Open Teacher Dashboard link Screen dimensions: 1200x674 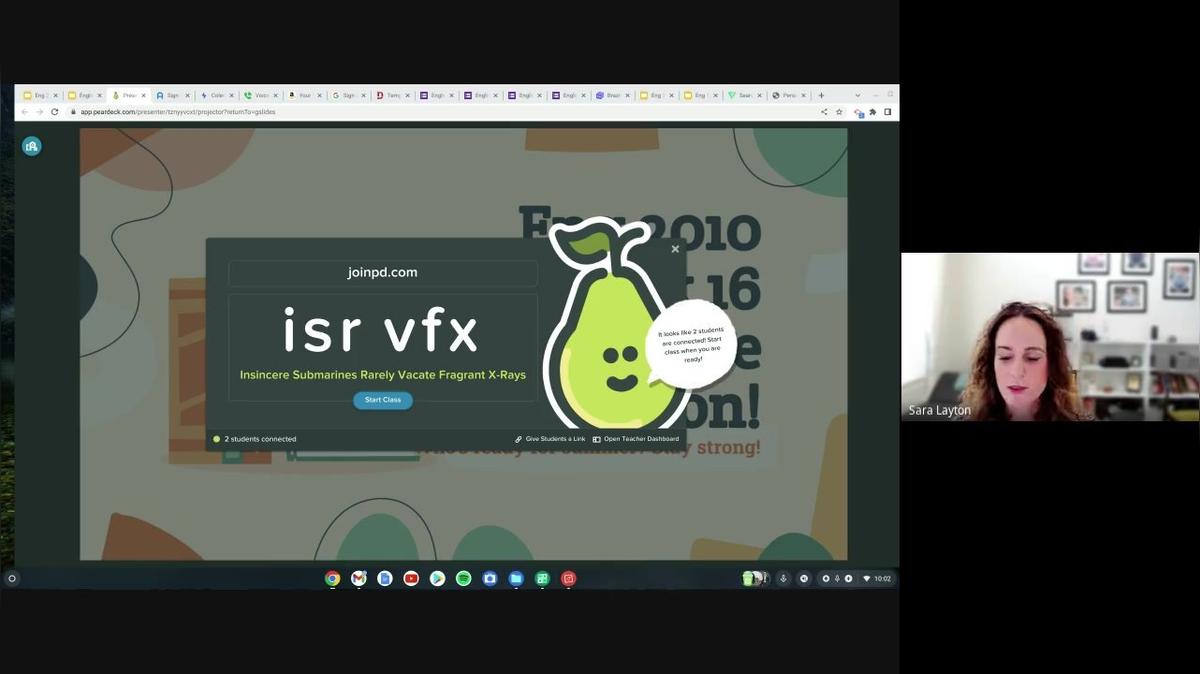(636, 439)
